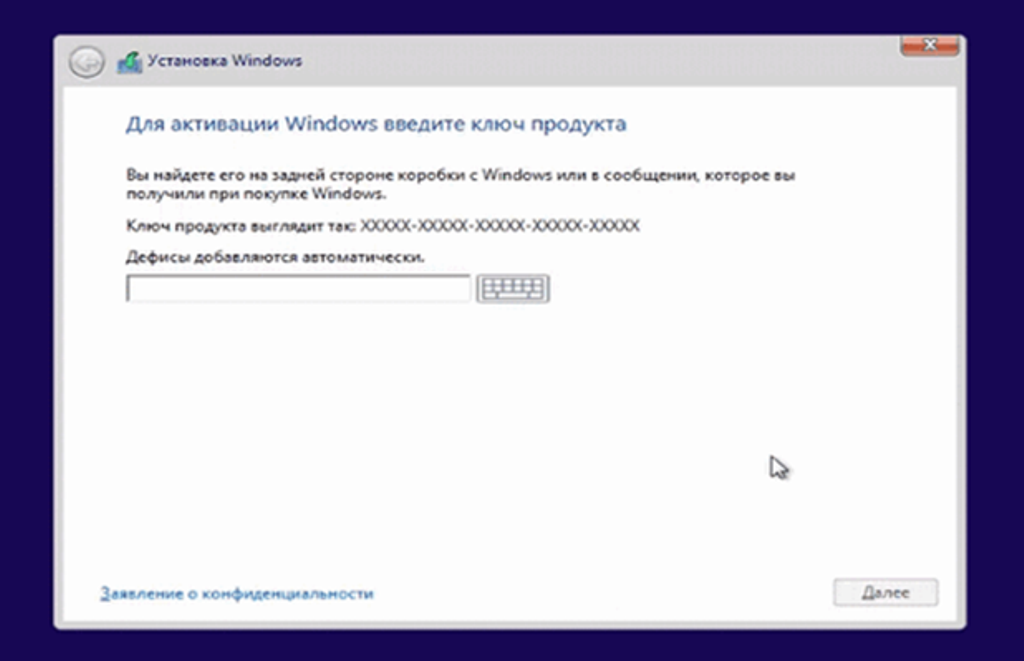Click heading Для активации Windows введите ключ продукта
The height and width of the screenshot is (661, 1024).
pos(375,124)
